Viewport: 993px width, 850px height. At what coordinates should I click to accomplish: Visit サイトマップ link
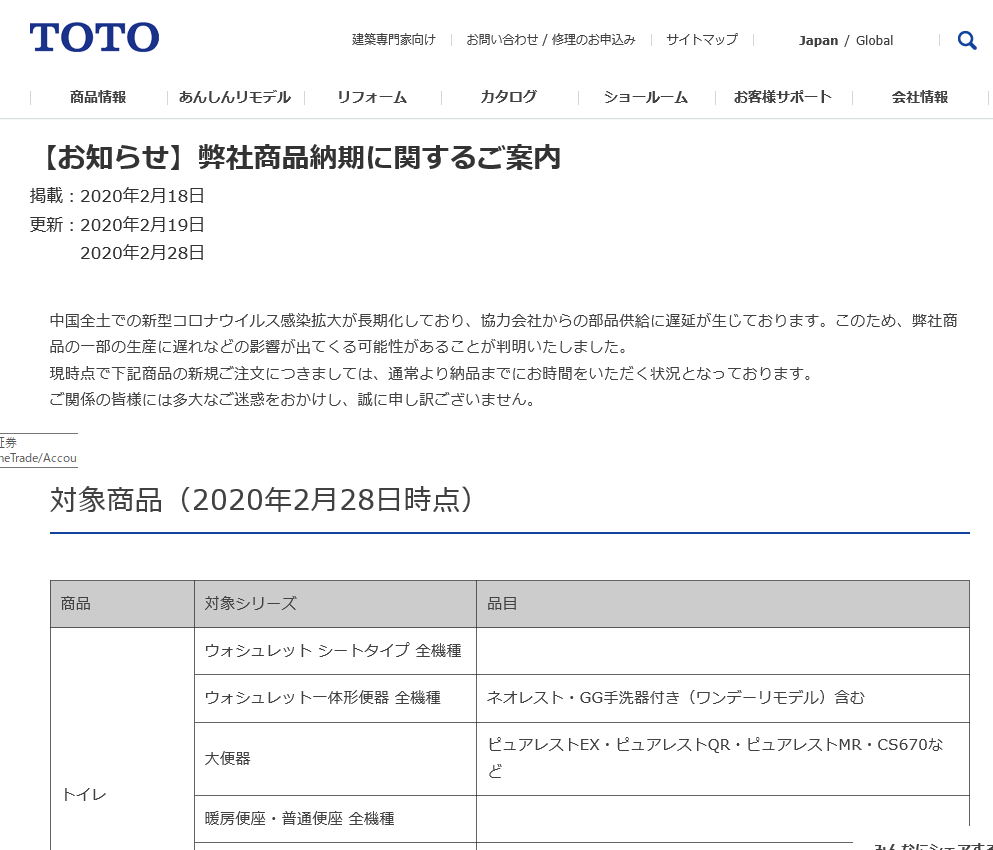(x=702, y=40)
